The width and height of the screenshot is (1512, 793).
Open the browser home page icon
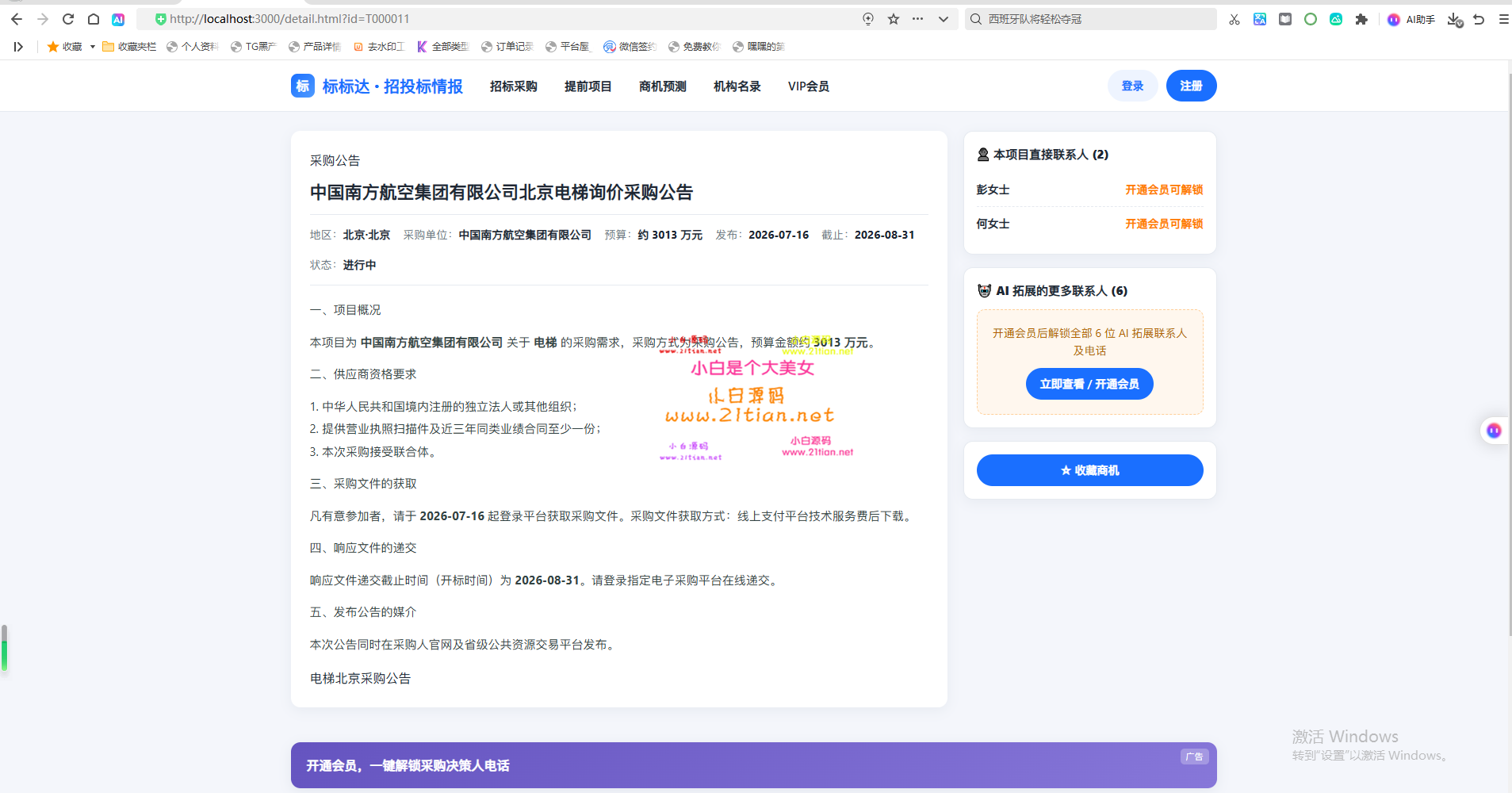point(94,19)
